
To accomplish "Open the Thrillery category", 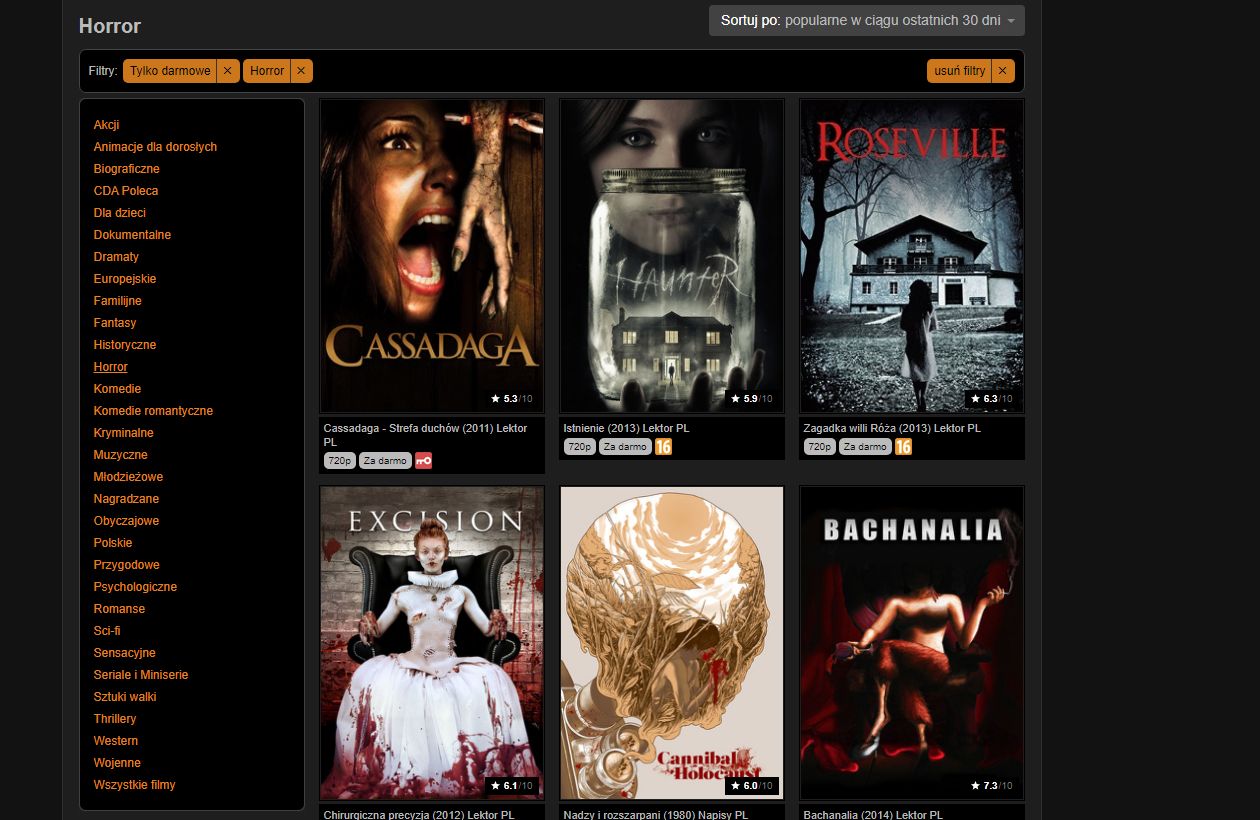I will click(115, 719).
